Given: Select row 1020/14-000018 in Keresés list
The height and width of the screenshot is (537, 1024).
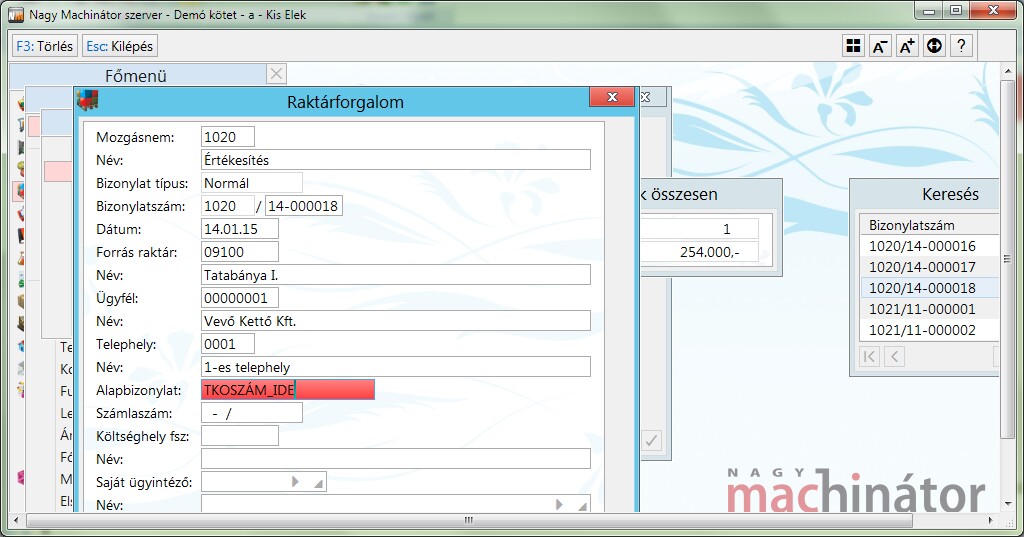Looking at the screenshot, I should [929, 288].
